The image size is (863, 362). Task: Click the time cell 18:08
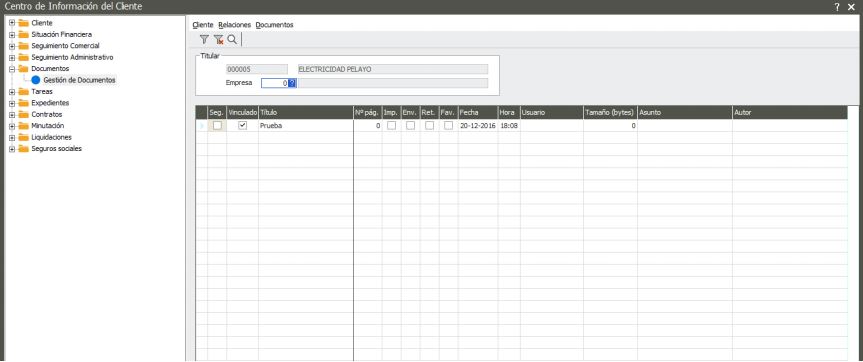coord(509,125)
